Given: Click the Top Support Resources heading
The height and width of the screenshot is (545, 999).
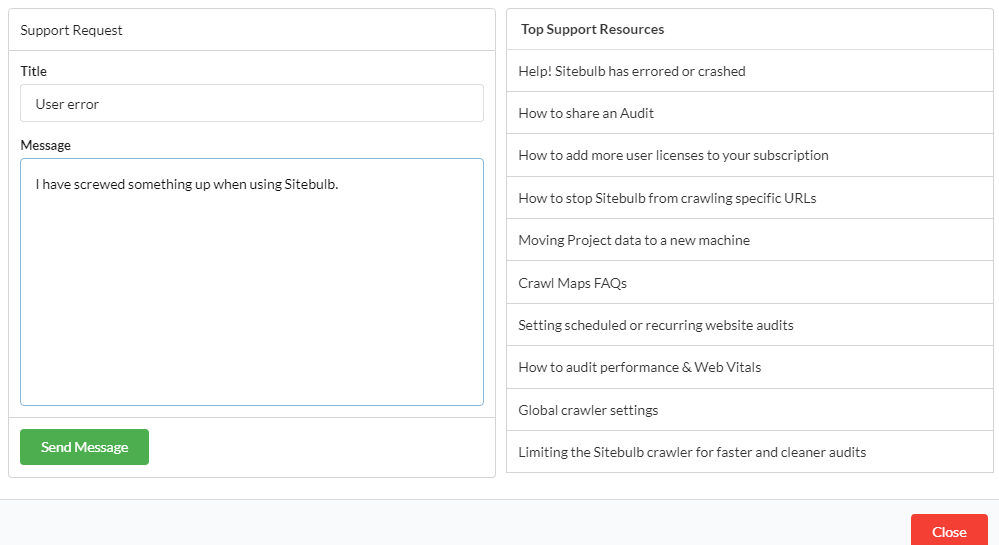Looking at the screenshot, I should coord(593,29).
